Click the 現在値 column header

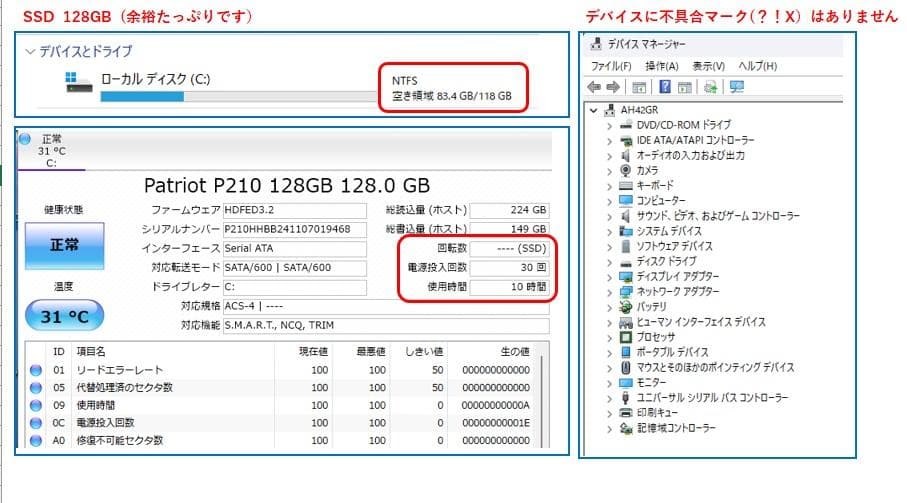(x=314, y=352)
